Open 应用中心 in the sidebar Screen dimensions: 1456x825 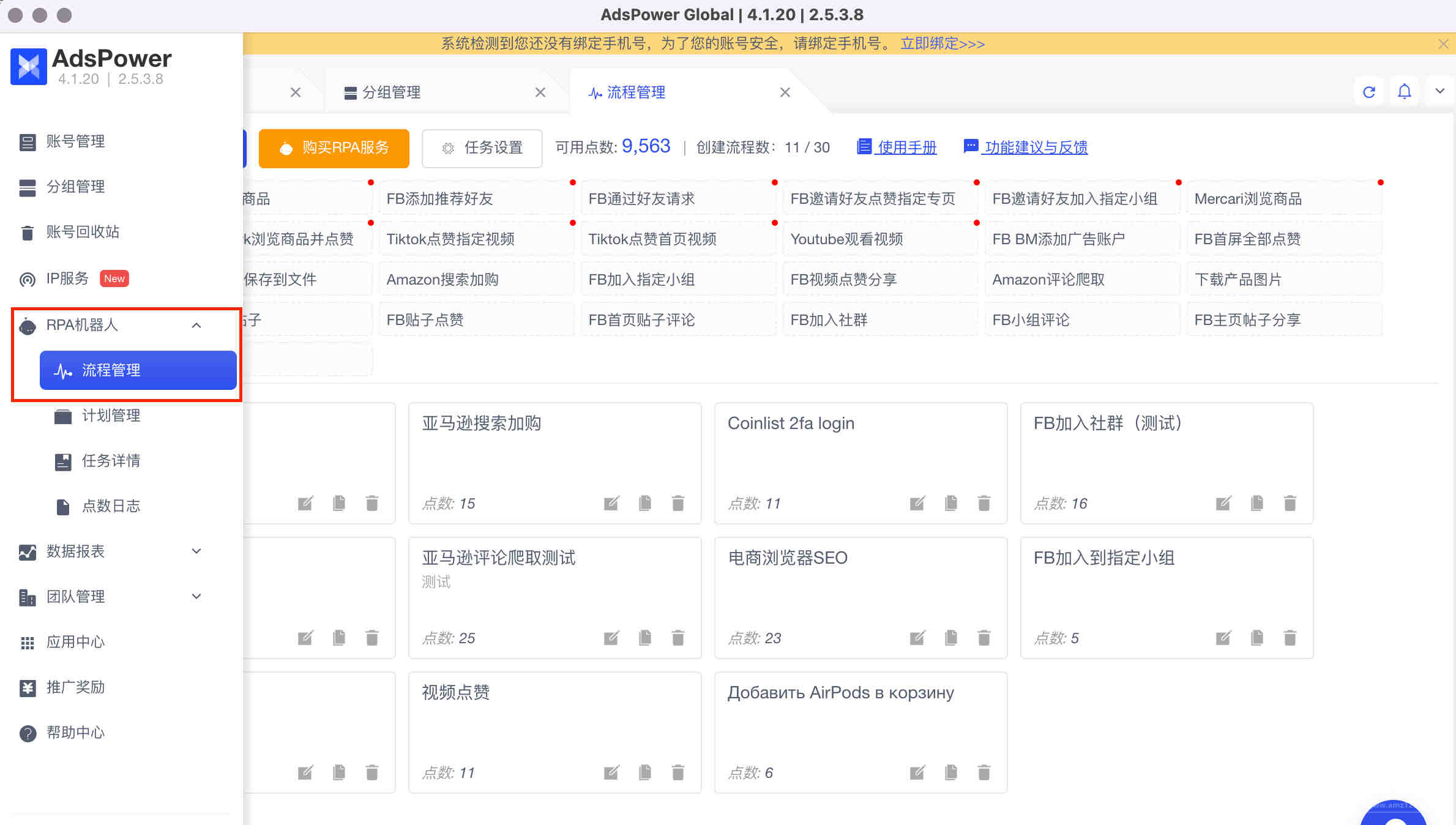pyautogui.click(x=75, y=642)
